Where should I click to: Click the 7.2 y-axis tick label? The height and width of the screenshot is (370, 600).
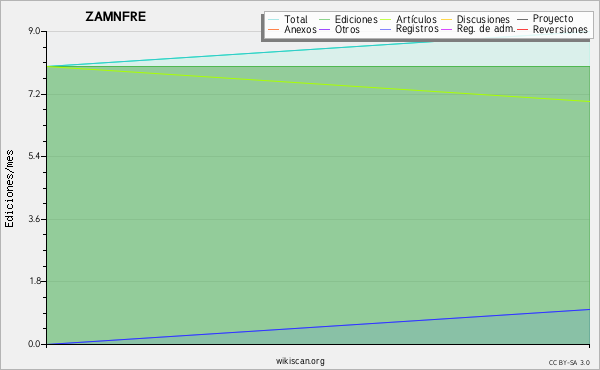(34, 94)
